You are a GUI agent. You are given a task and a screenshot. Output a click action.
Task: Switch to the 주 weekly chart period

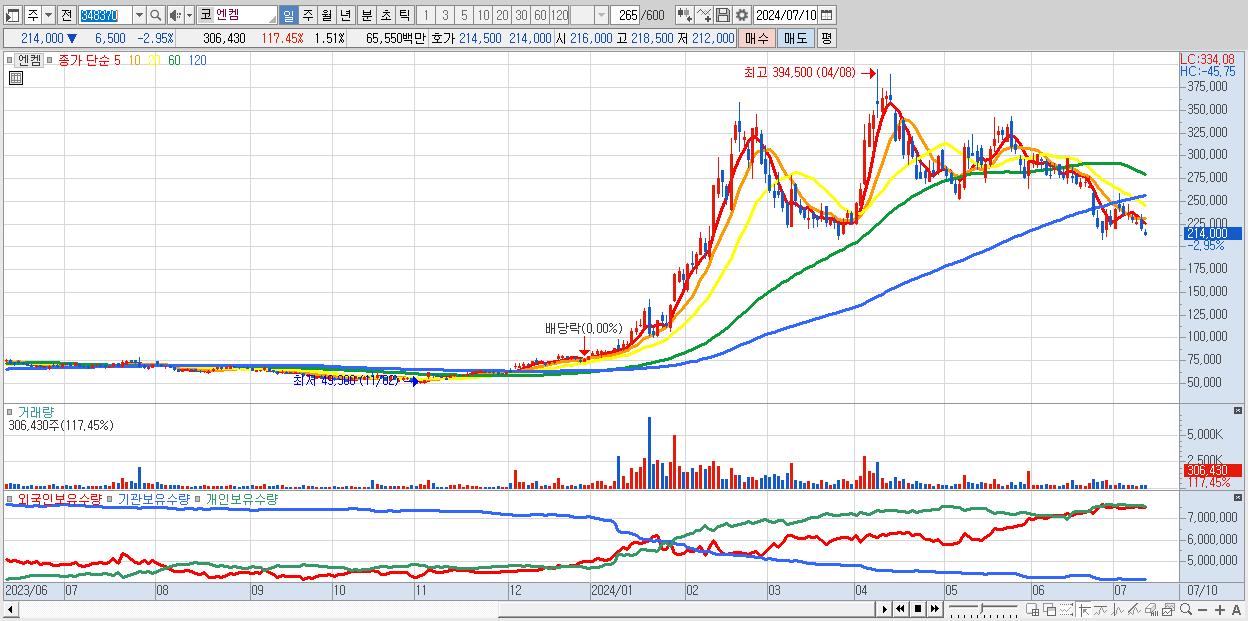[307, 15]
